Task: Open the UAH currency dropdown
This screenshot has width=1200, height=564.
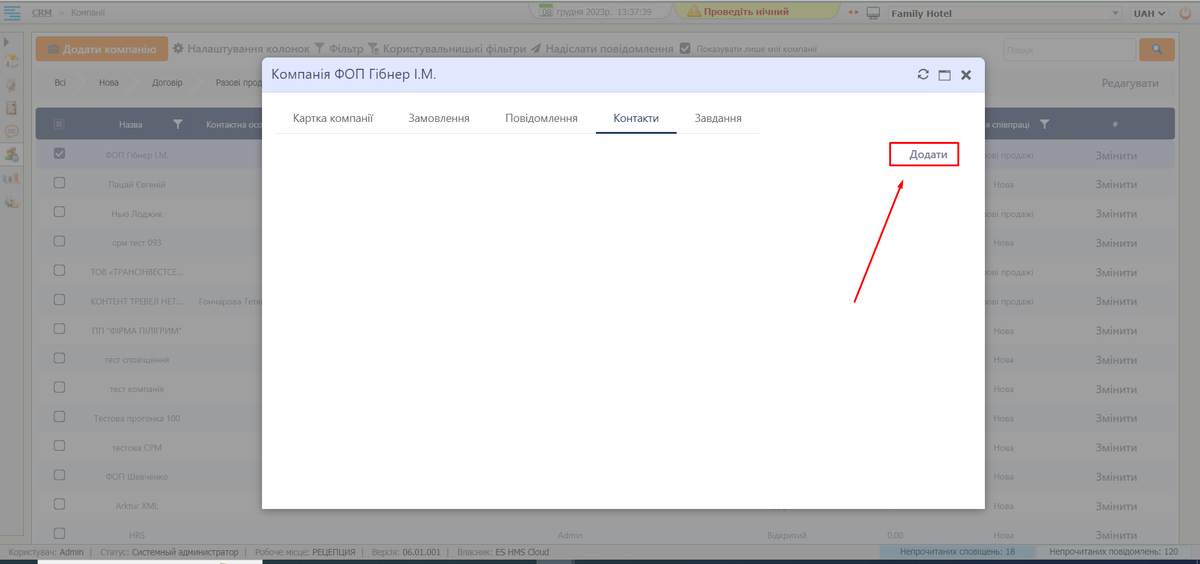Action: pyautogui.click(x=1149, y=13)
